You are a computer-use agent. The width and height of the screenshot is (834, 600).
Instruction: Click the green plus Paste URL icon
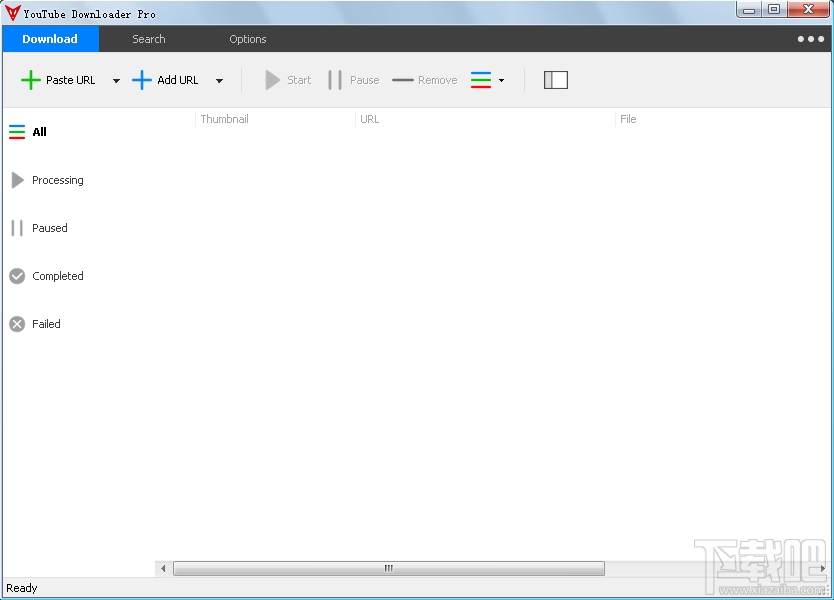point(31,80)
